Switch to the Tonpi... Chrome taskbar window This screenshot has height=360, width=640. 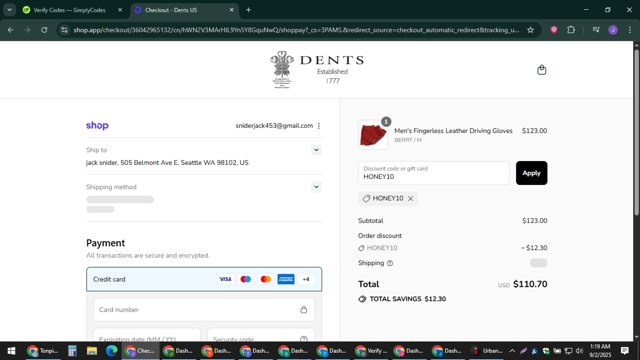tap(43, 351)
